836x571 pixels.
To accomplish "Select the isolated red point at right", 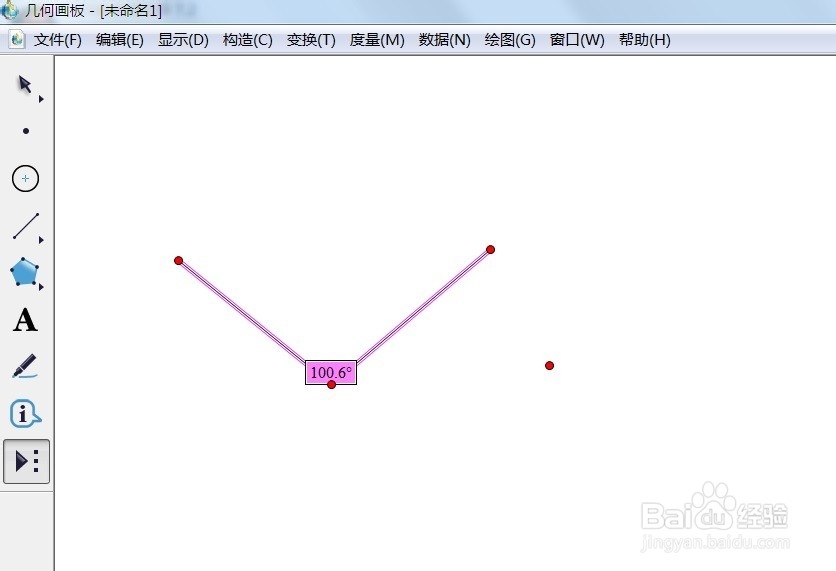I will (x=550, y=365).
